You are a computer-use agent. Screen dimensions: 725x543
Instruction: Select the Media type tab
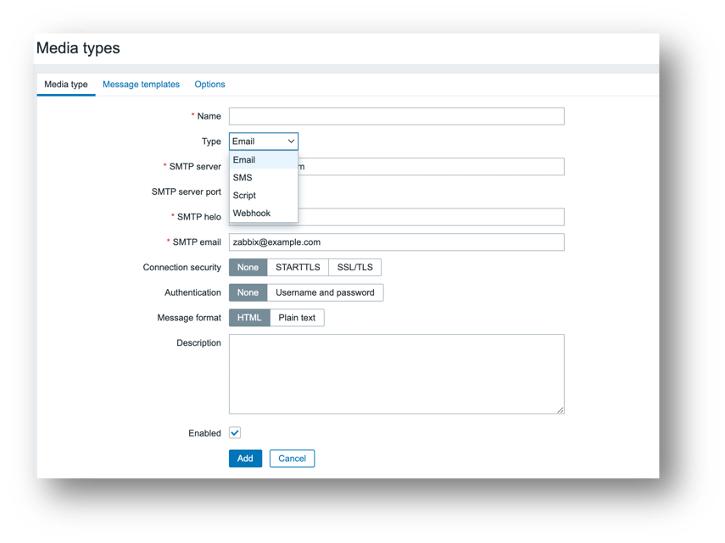tap(66, 85)
